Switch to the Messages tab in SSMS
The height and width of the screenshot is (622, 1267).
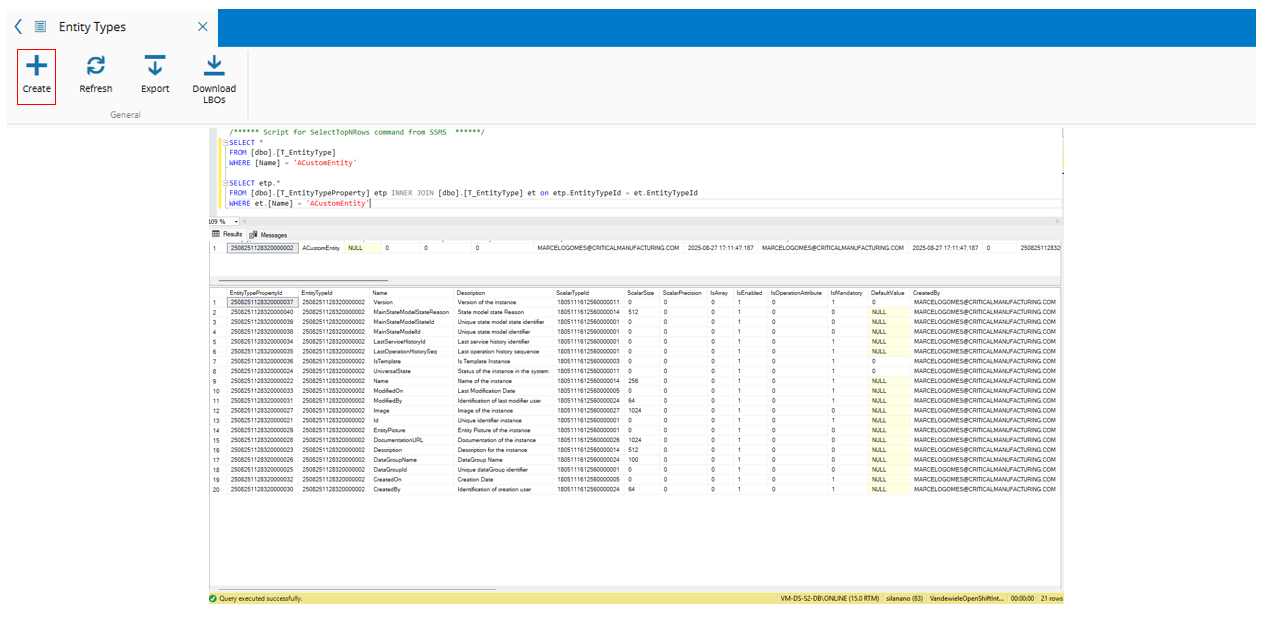point(268,234)
